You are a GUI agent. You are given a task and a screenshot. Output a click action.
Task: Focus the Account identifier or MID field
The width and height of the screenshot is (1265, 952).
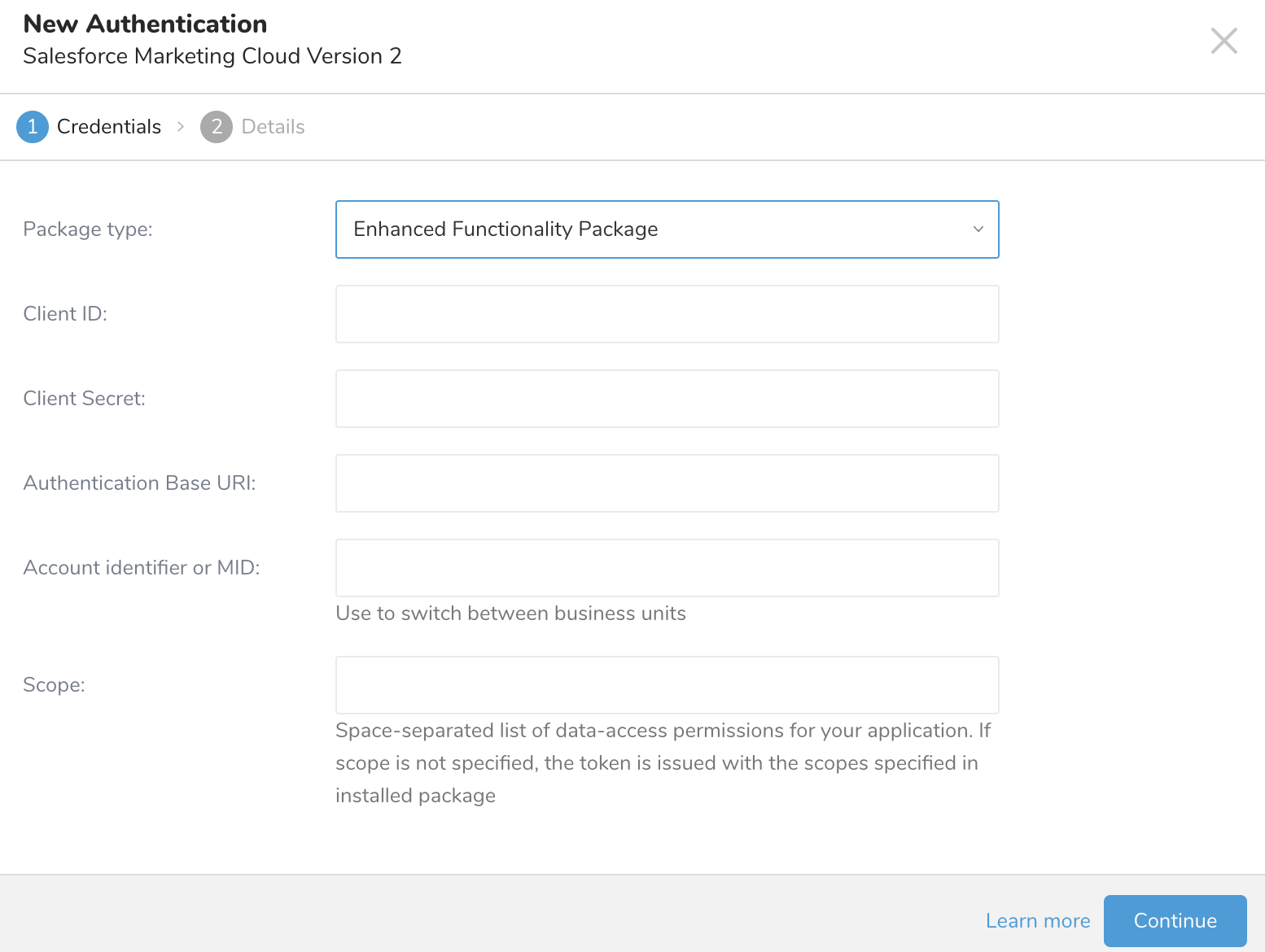[667, 568]
